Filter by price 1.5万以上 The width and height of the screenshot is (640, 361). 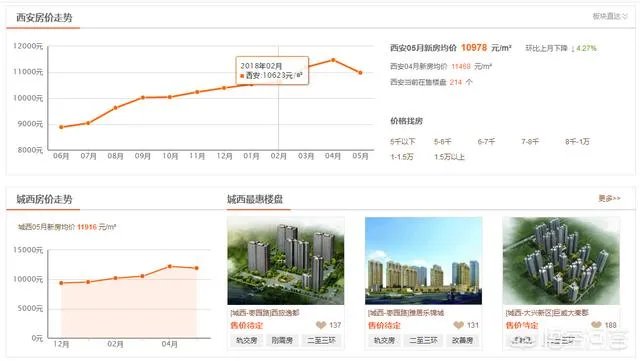click(449, 157)
